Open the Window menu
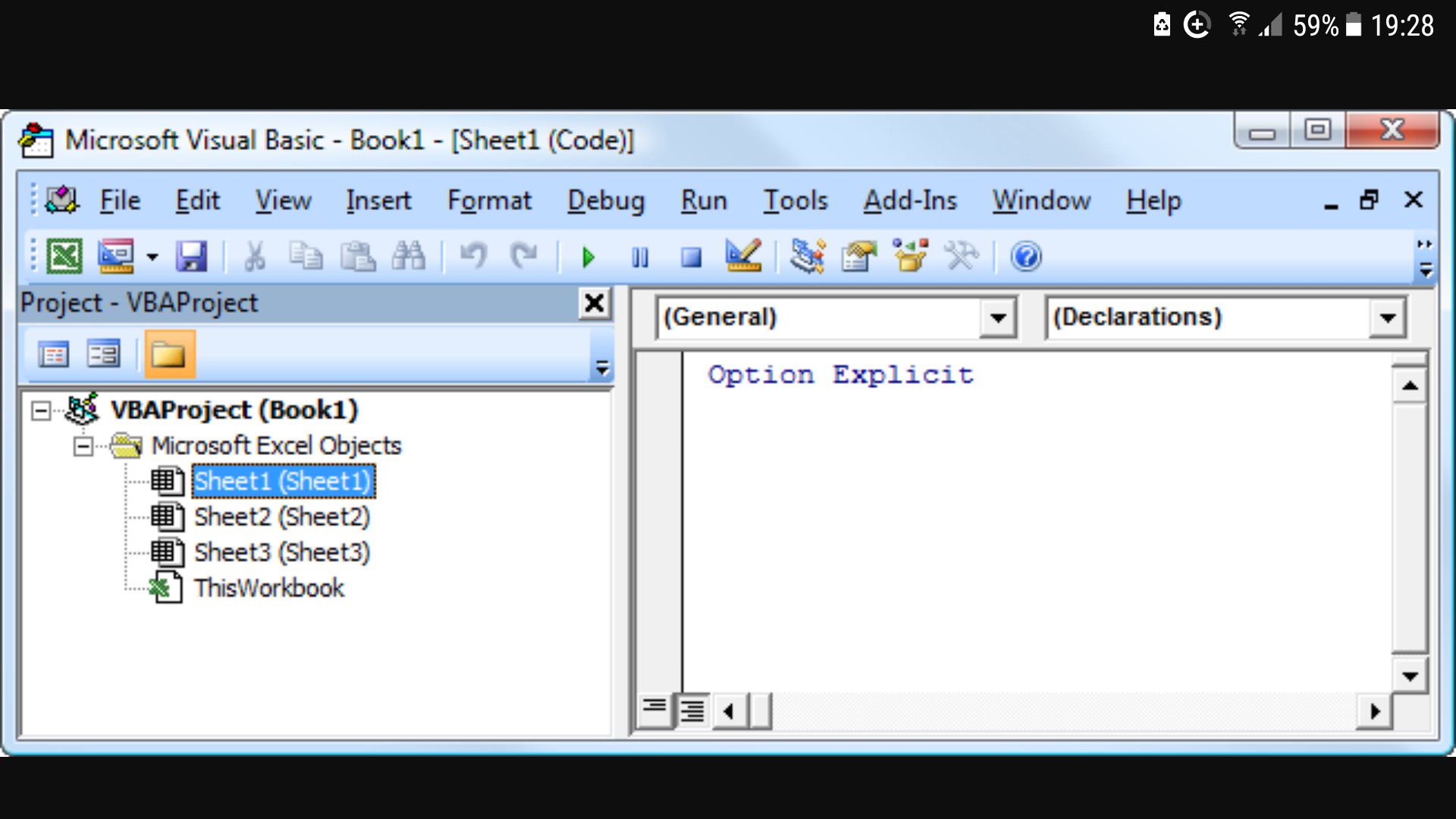 point(1041,201)
